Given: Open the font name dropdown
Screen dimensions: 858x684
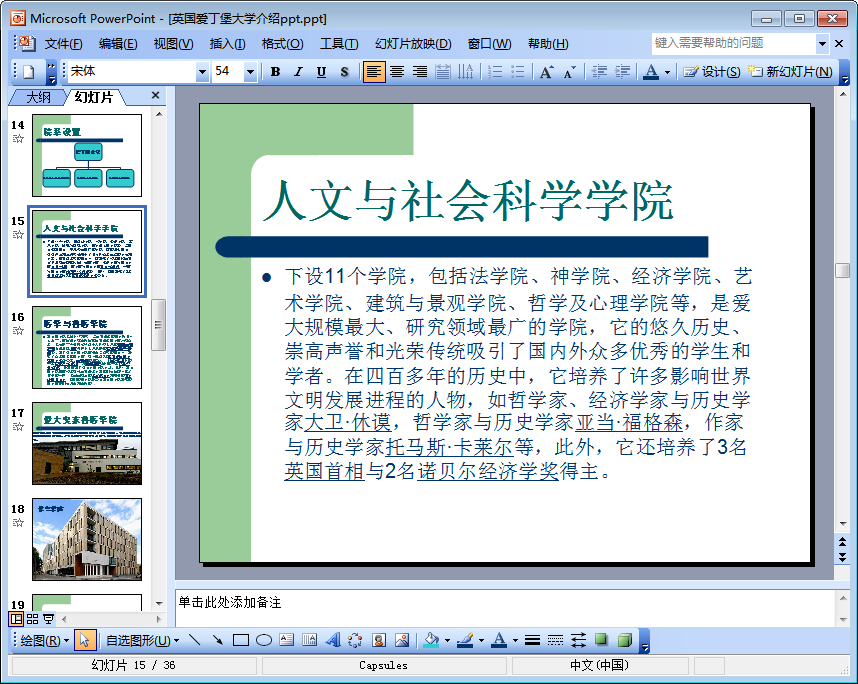Looking at the screenshot, I should click(202, 72).
